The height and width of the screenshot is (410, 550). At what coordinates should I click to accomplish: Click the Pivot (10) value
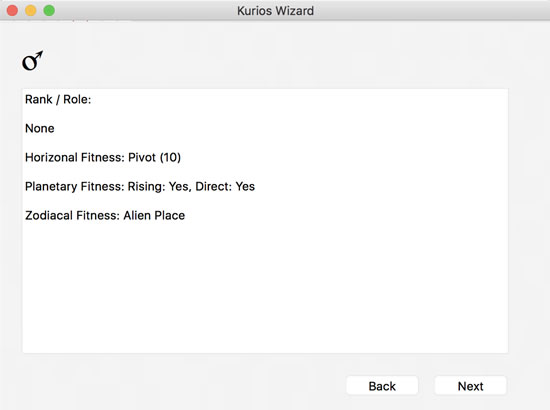pos(155,157)
